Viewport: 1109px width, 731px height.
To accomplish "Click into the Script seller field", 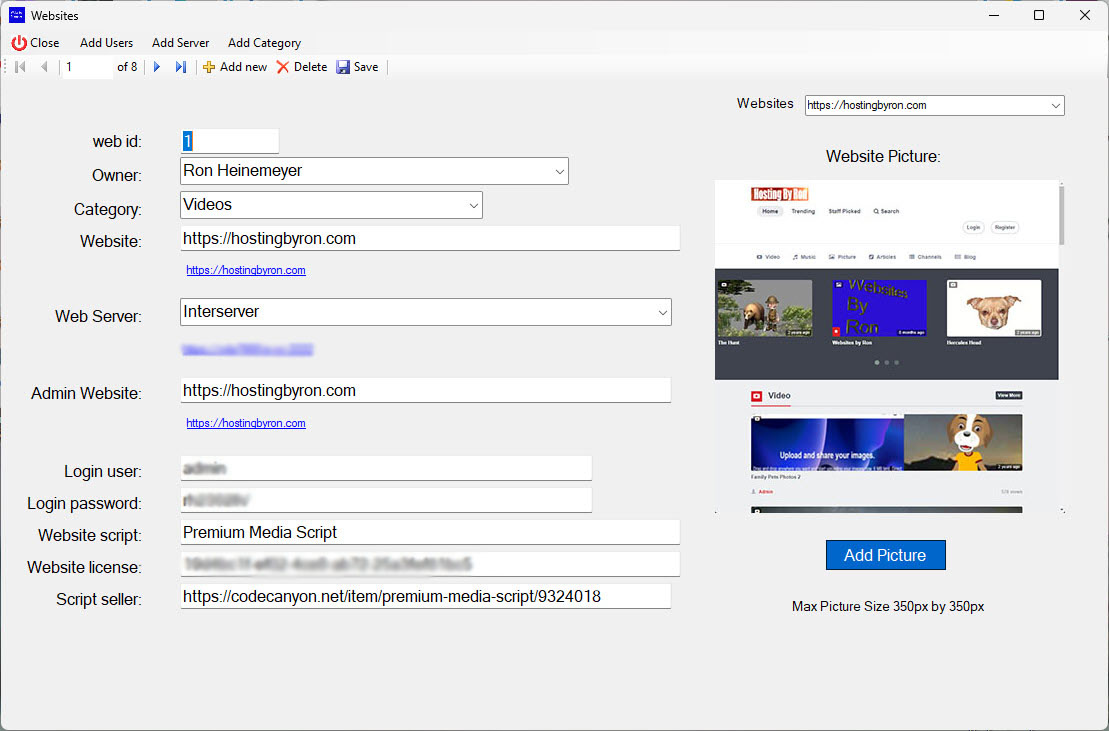I will 425,596.
